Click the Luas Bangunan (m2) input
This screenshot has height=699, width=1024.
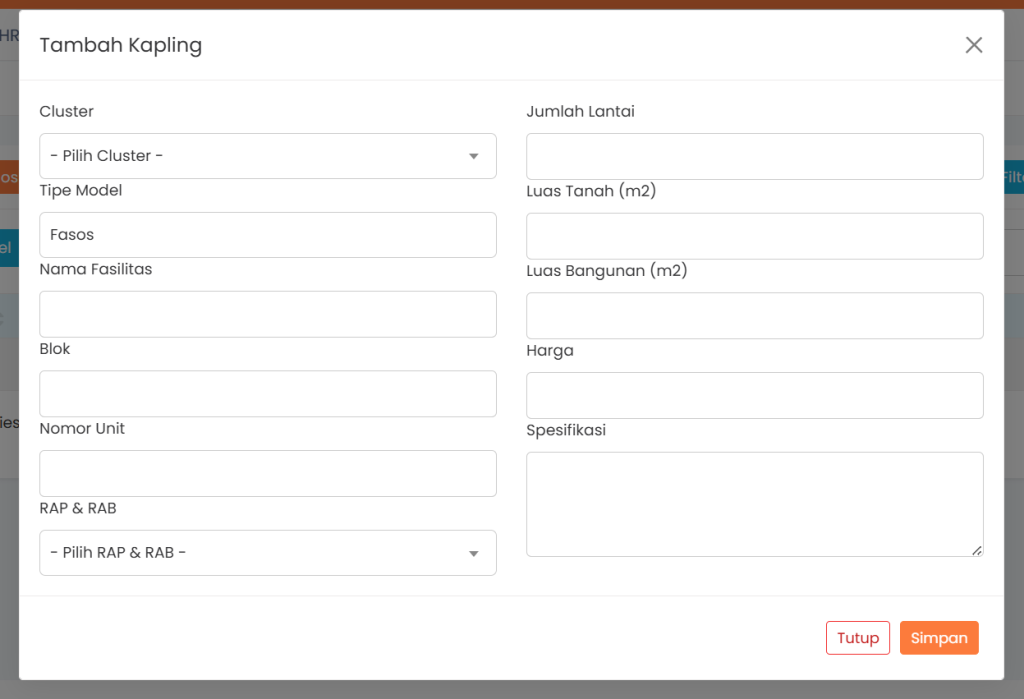pyautogui.click(x=754, y=315)
